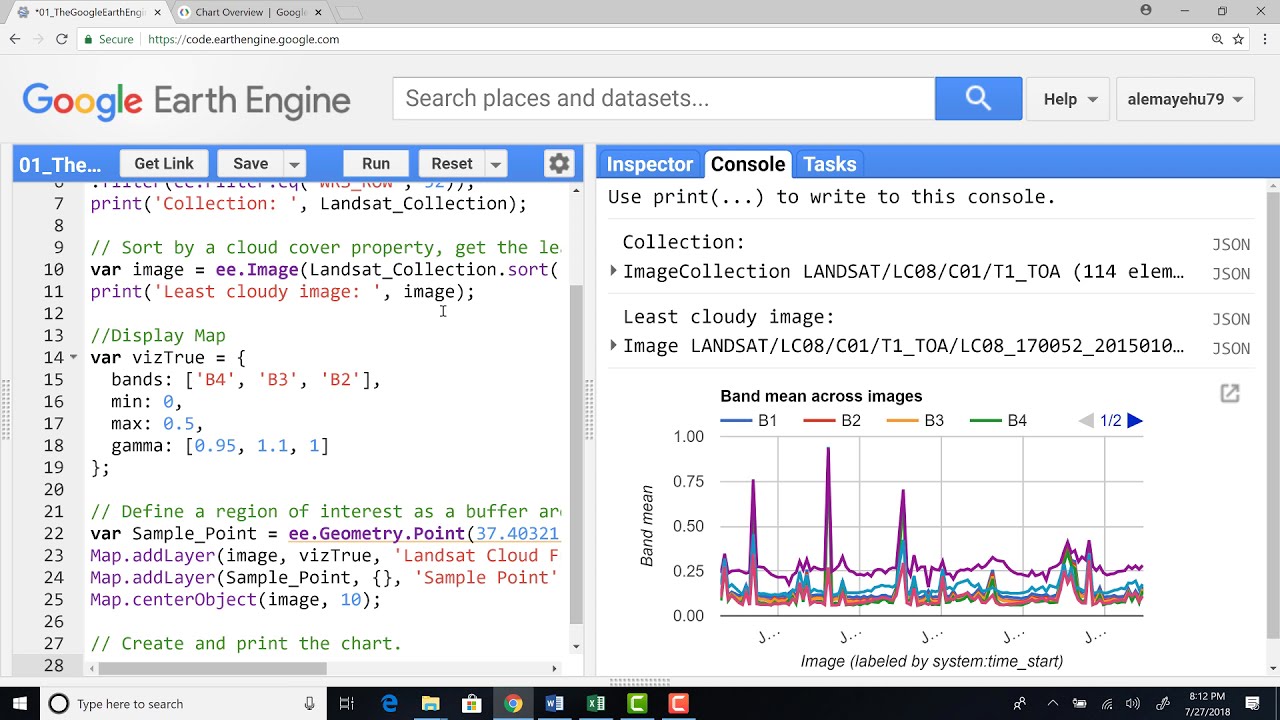Open volume control in system tray
Viewport: 1280px width, 720px height.
[1133, 703]
